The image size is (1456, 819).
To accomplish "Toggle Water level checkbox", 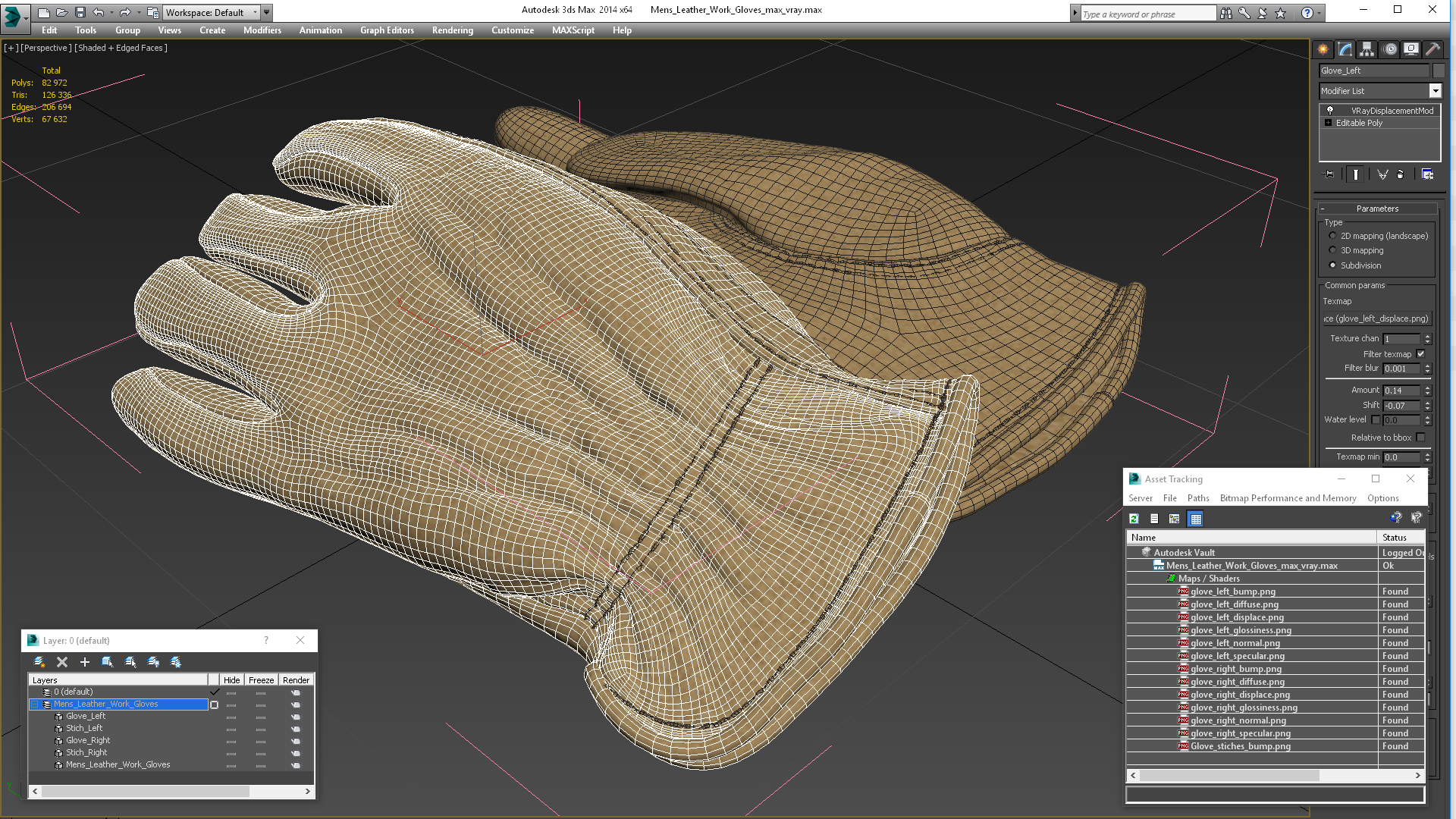I will tap(1376, 419).
